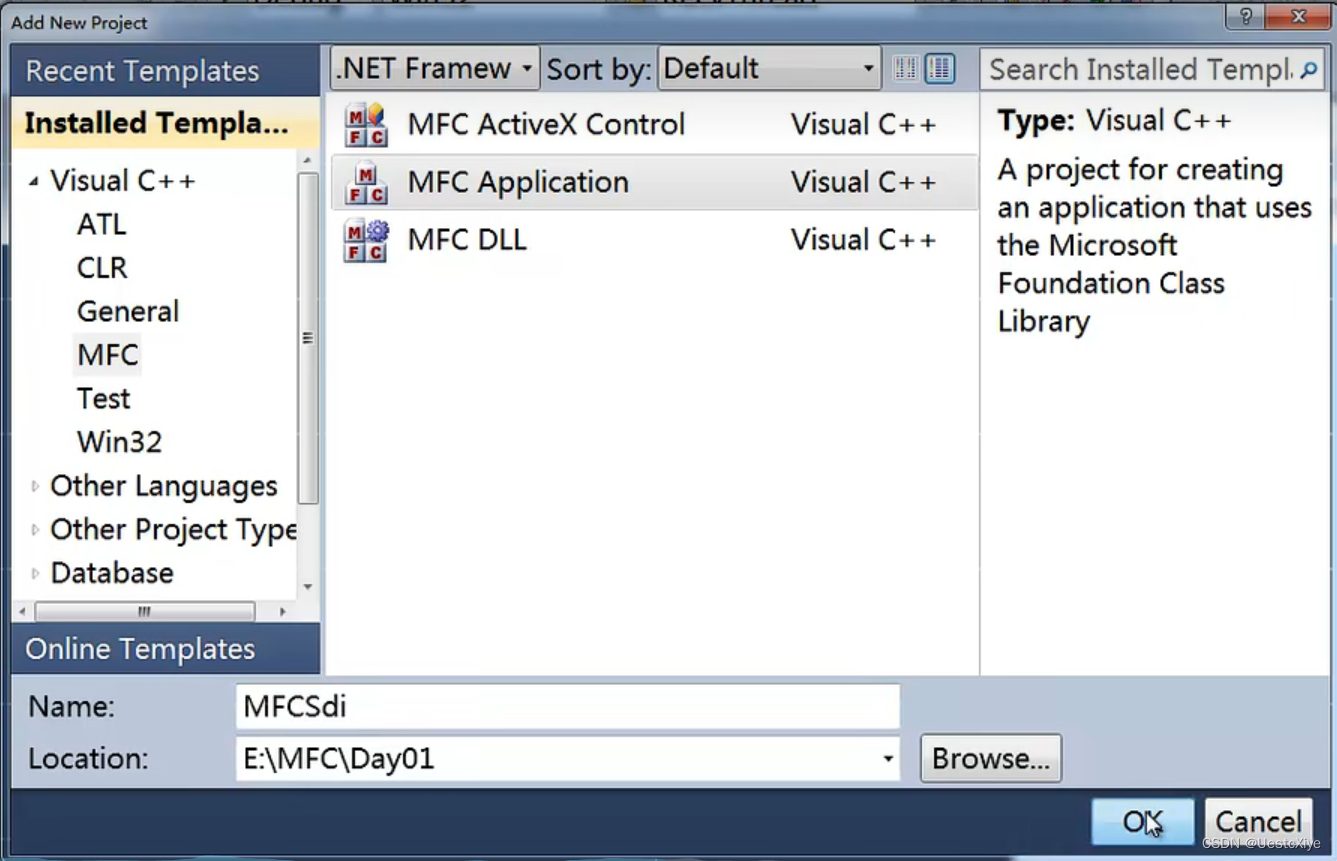The height and width of the screenshot is (861, 1337).
Task: Click the OK button
Action: tap(1143, 822)
